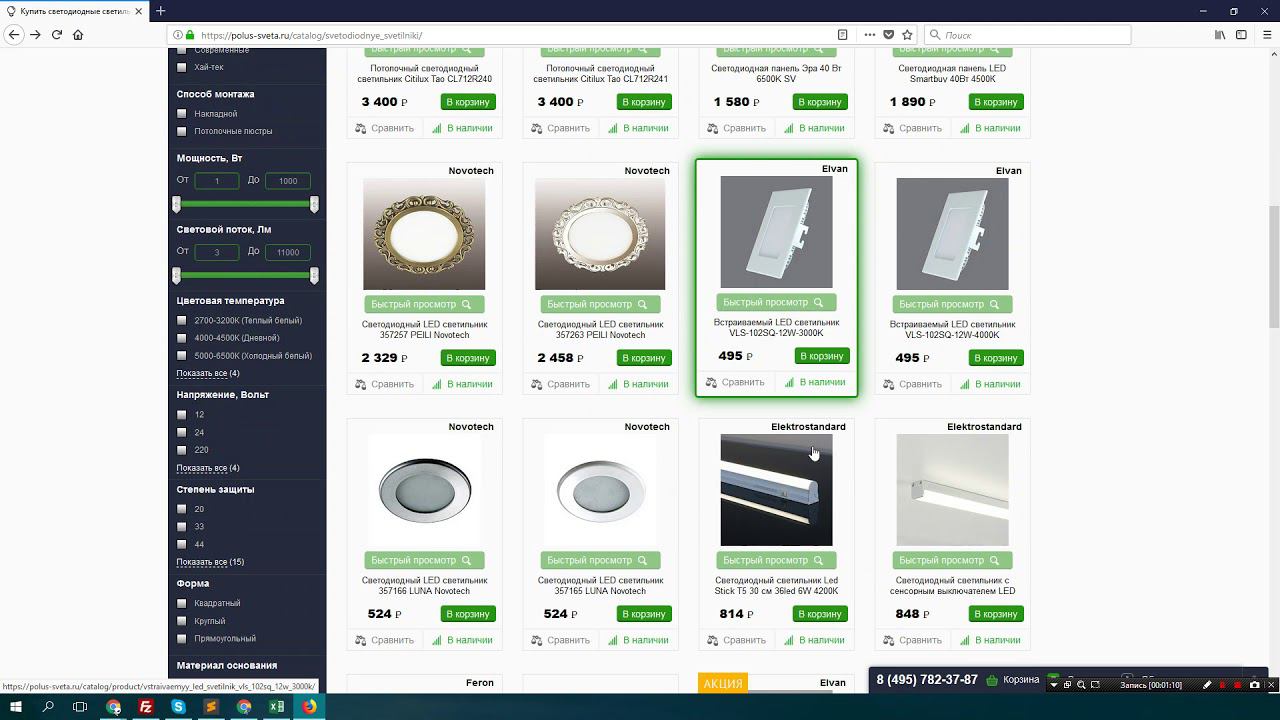This screenshot has width=1280, height=720.
Task: Check the Накладной mounting filter
Action: [182, 114]
